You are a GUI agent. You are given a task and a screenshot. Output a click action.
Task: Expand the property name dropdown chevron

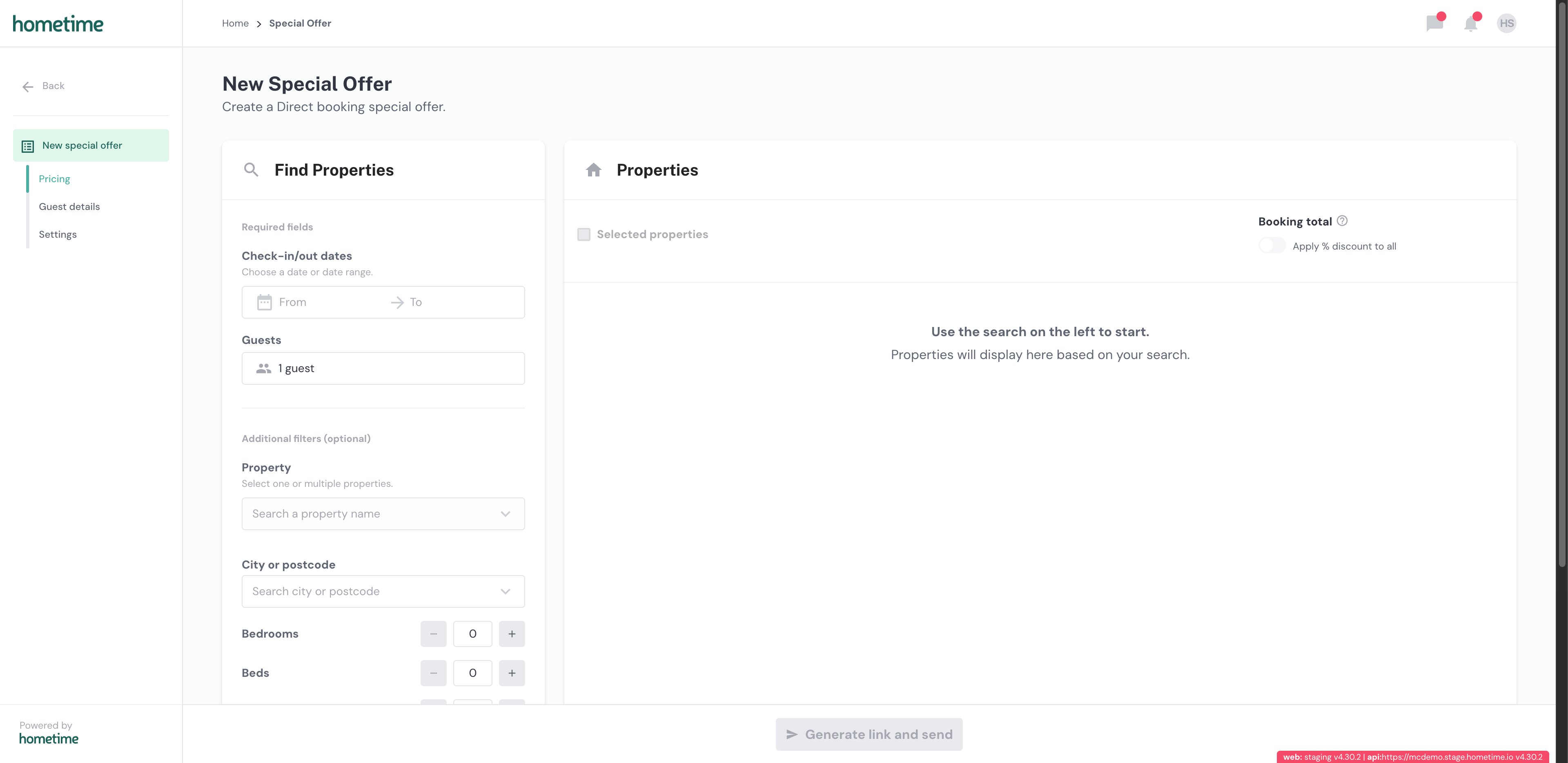[505, 514]
